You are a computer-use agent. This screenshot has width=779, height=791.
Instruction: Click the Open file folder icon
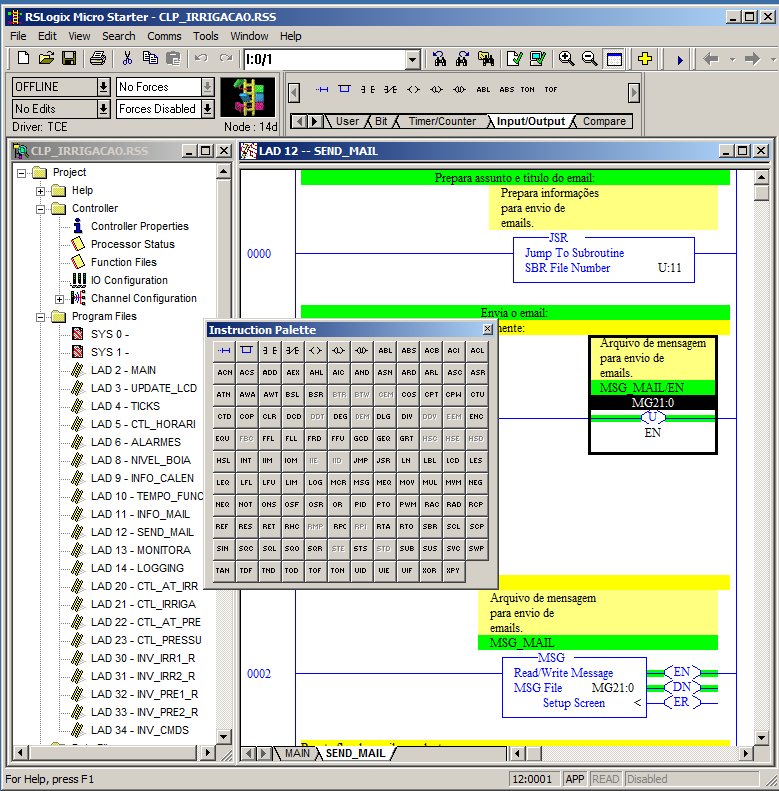(46, 59)
